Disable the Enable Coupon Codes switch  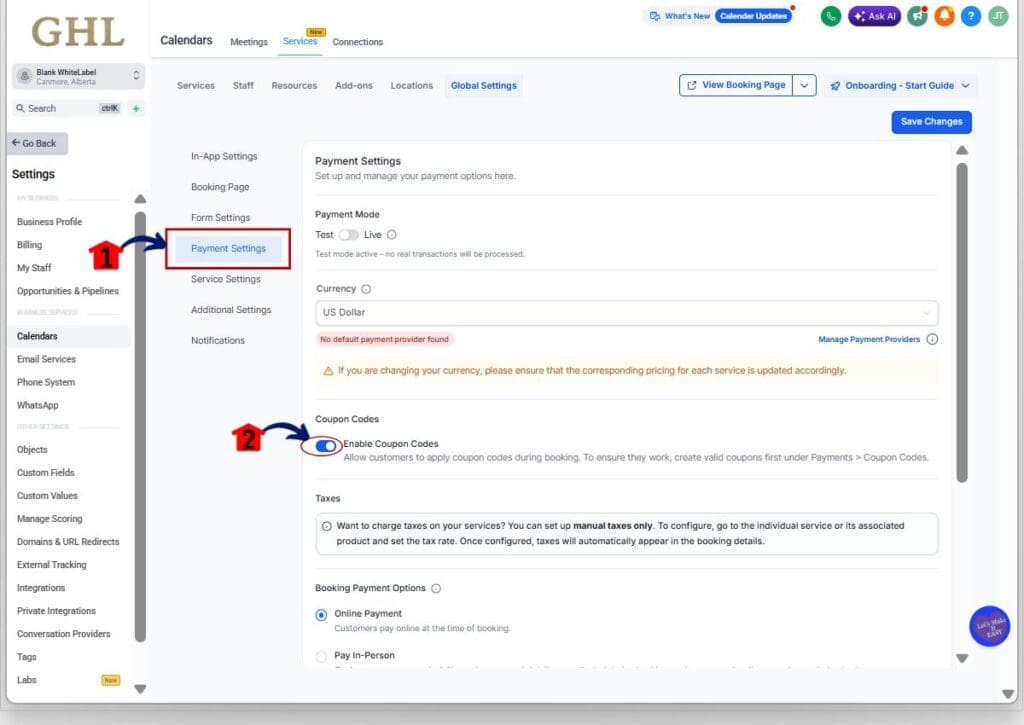325,446
